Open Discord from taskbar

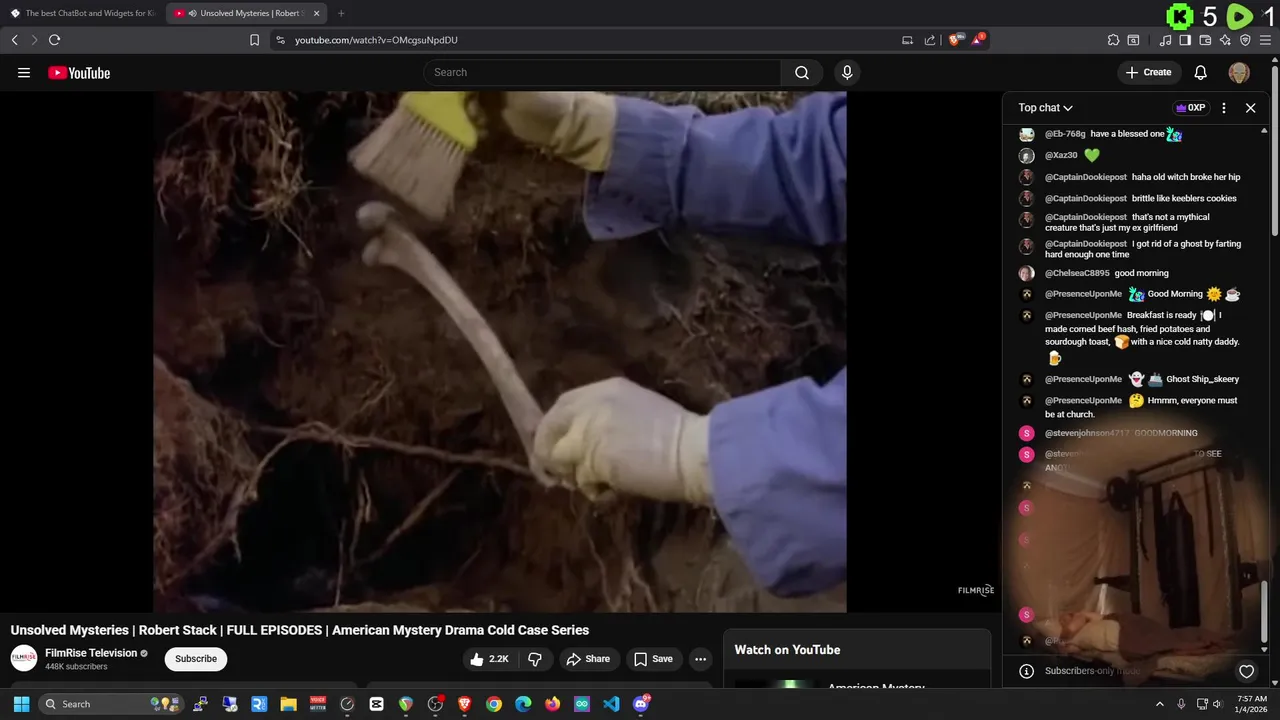pos(641,704)
